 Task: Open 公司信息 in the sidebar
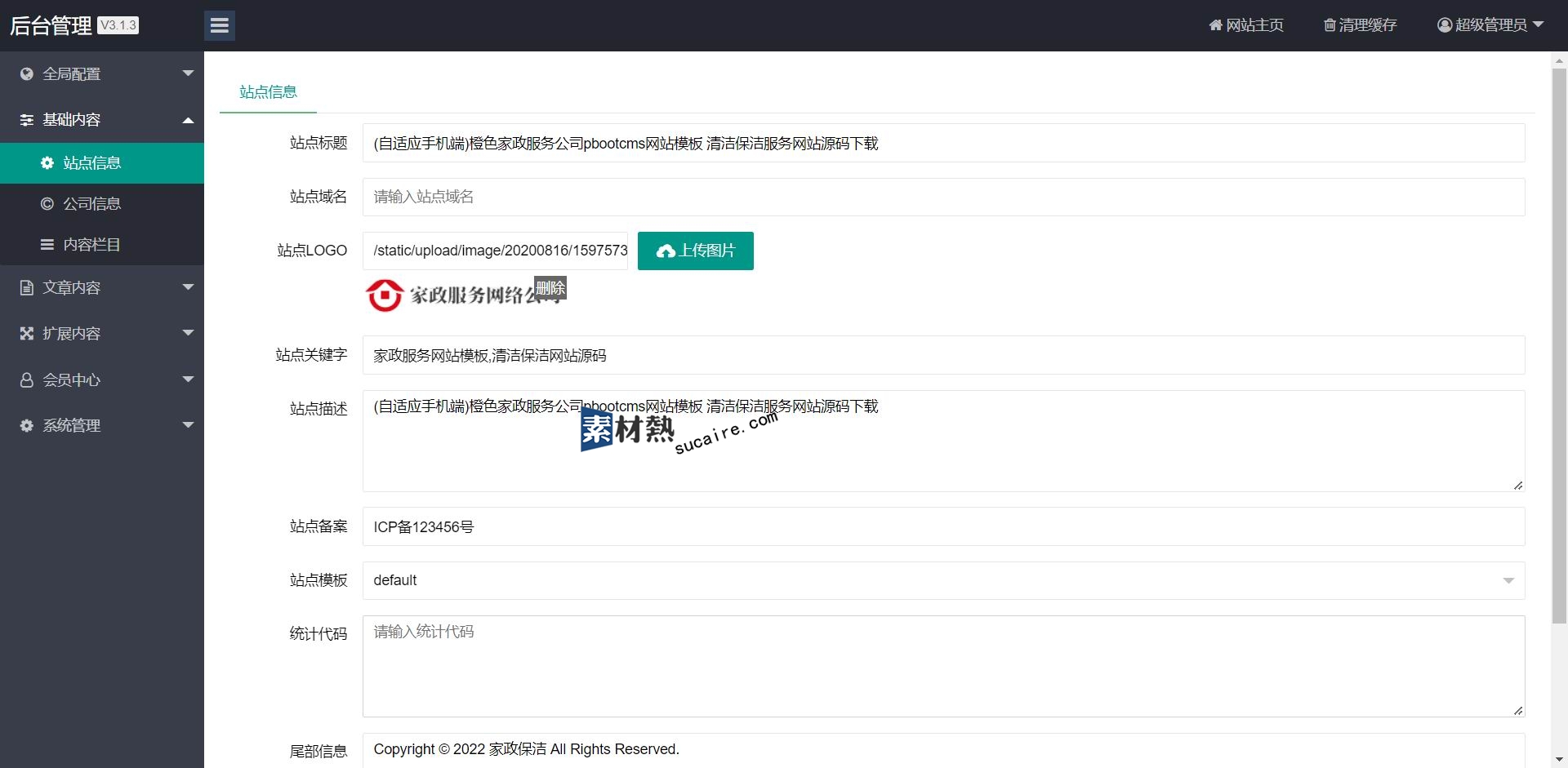tap(102, 204)
